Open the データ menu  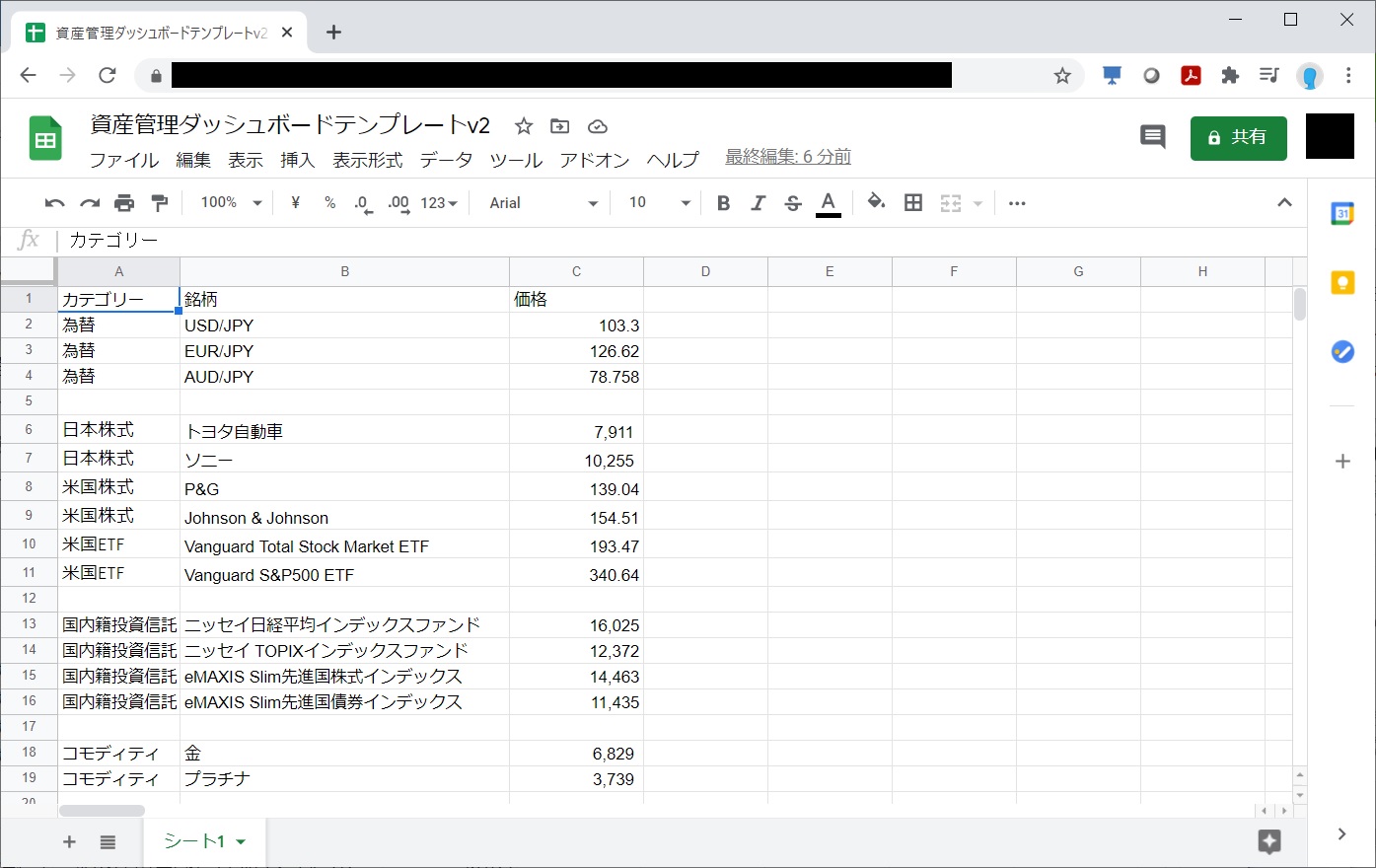[446, 160]
